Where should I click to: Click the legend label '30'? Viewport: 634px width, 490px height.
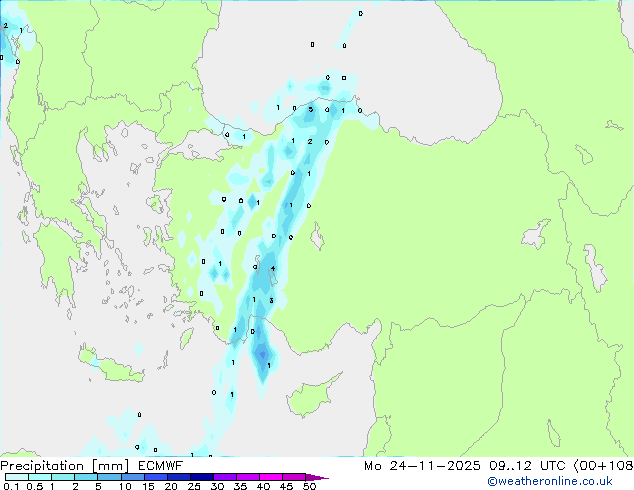[217, 486]
